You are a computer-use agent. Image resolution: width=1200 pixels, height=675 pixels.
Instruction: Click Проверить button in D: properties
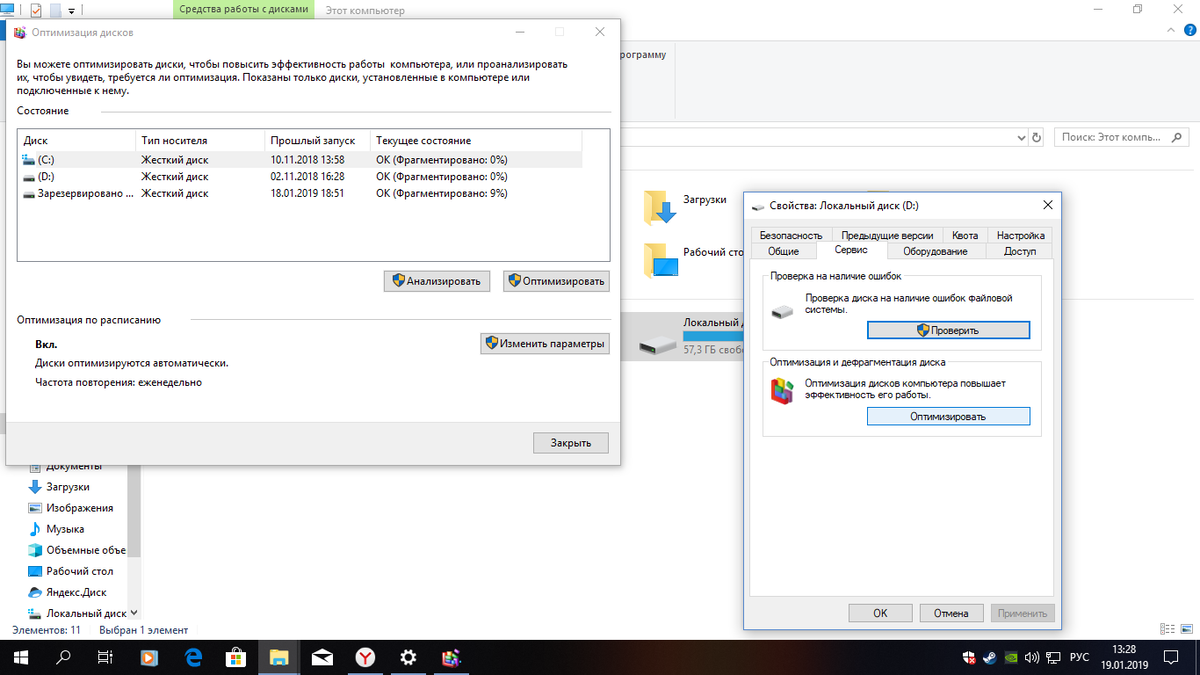pos(948,329)
